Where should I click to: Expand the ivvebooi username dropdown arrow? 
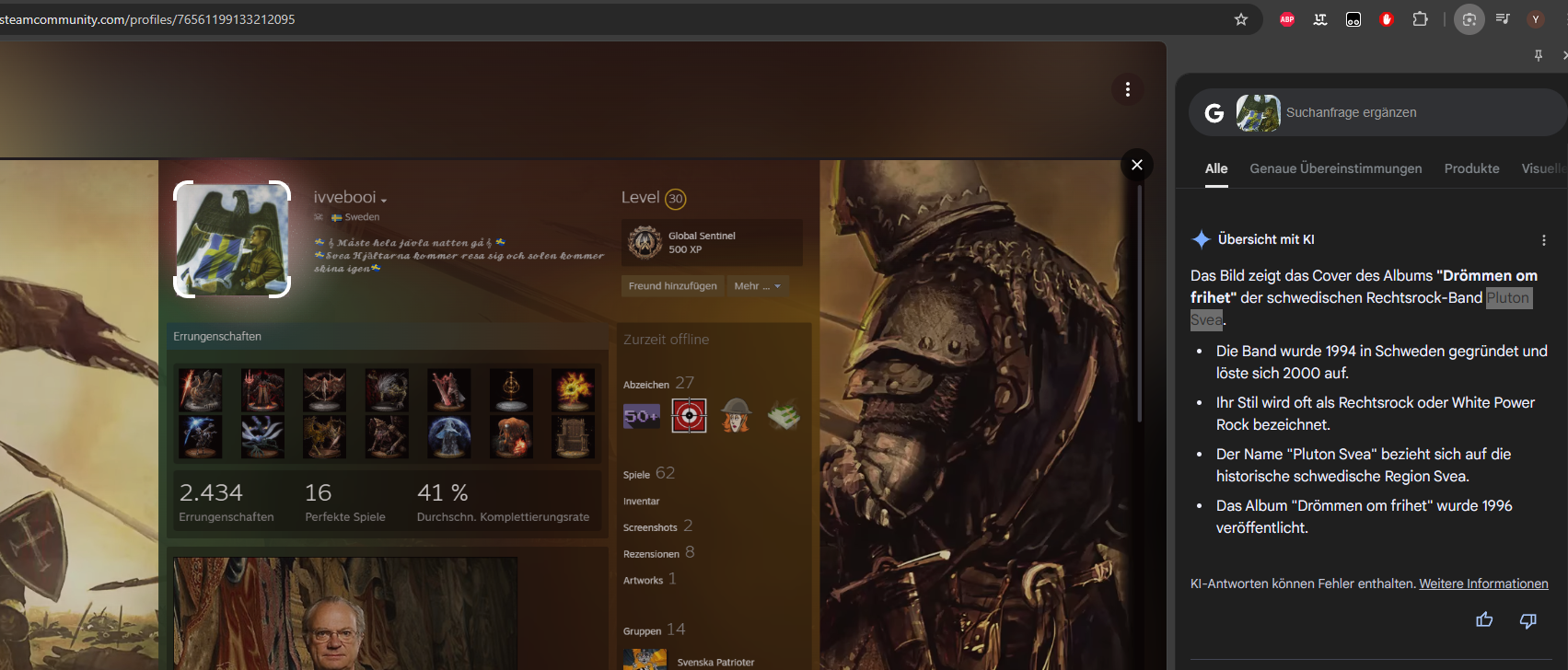384,201
